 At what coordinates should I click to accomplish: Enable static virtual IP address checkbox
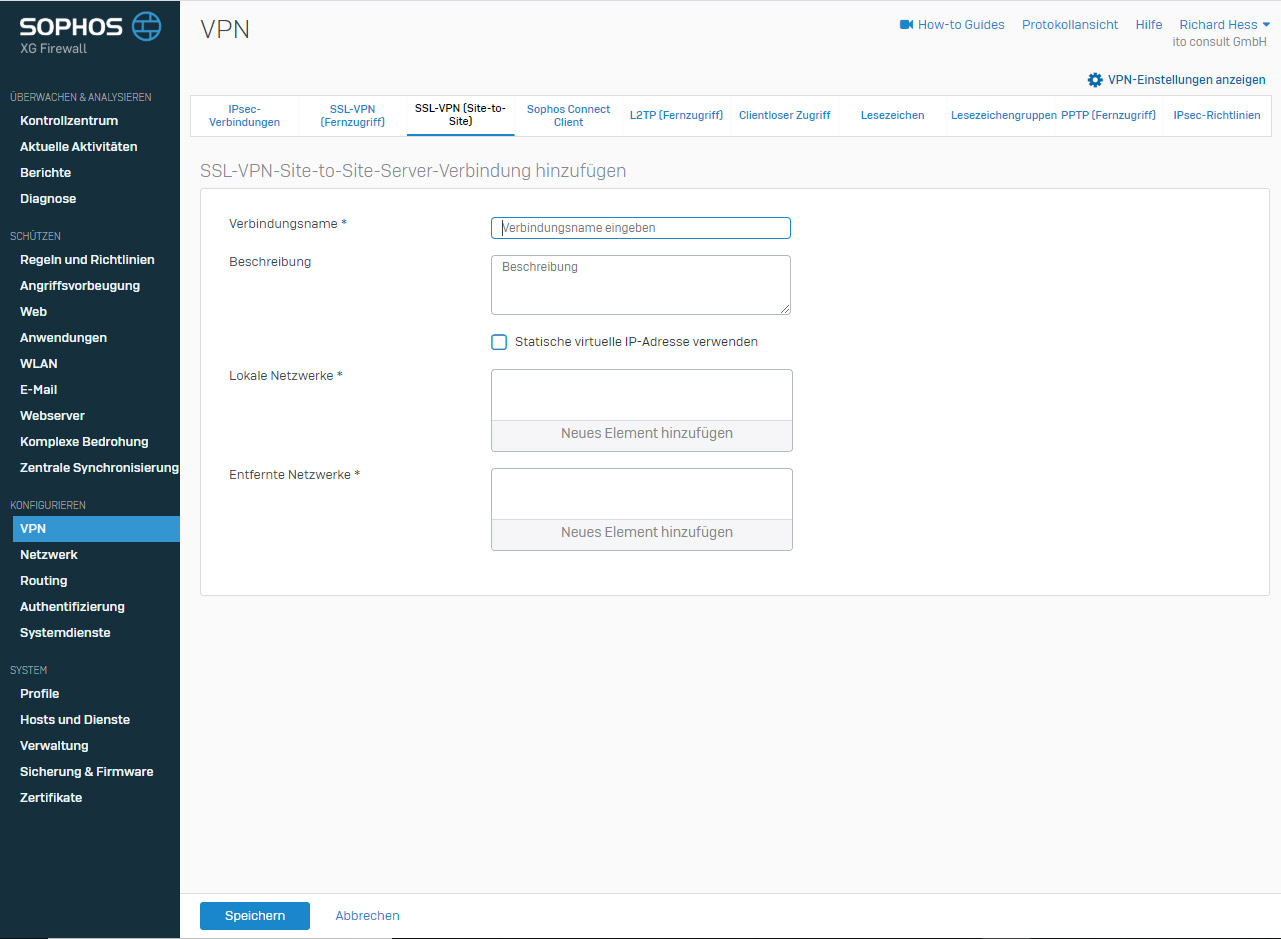(499, 342)
